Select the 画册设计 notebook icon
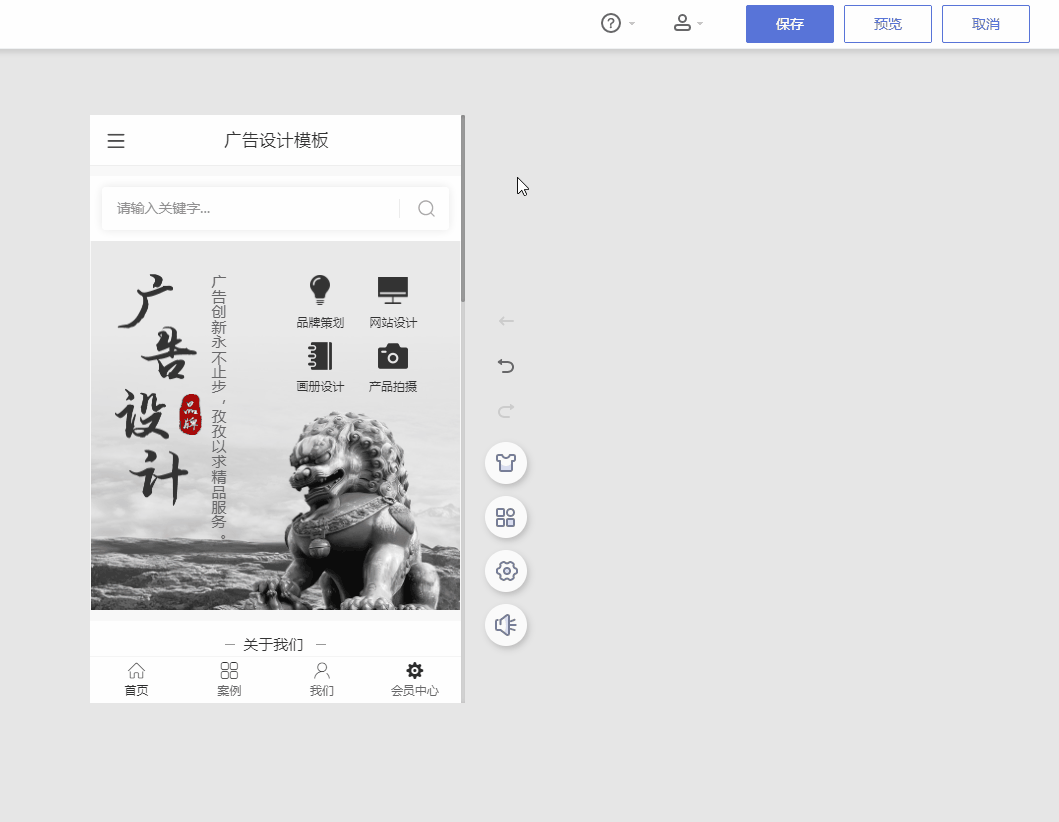The width and height of the screenshot is (1059, 822). pyautogui.click(x=320, y=356)
